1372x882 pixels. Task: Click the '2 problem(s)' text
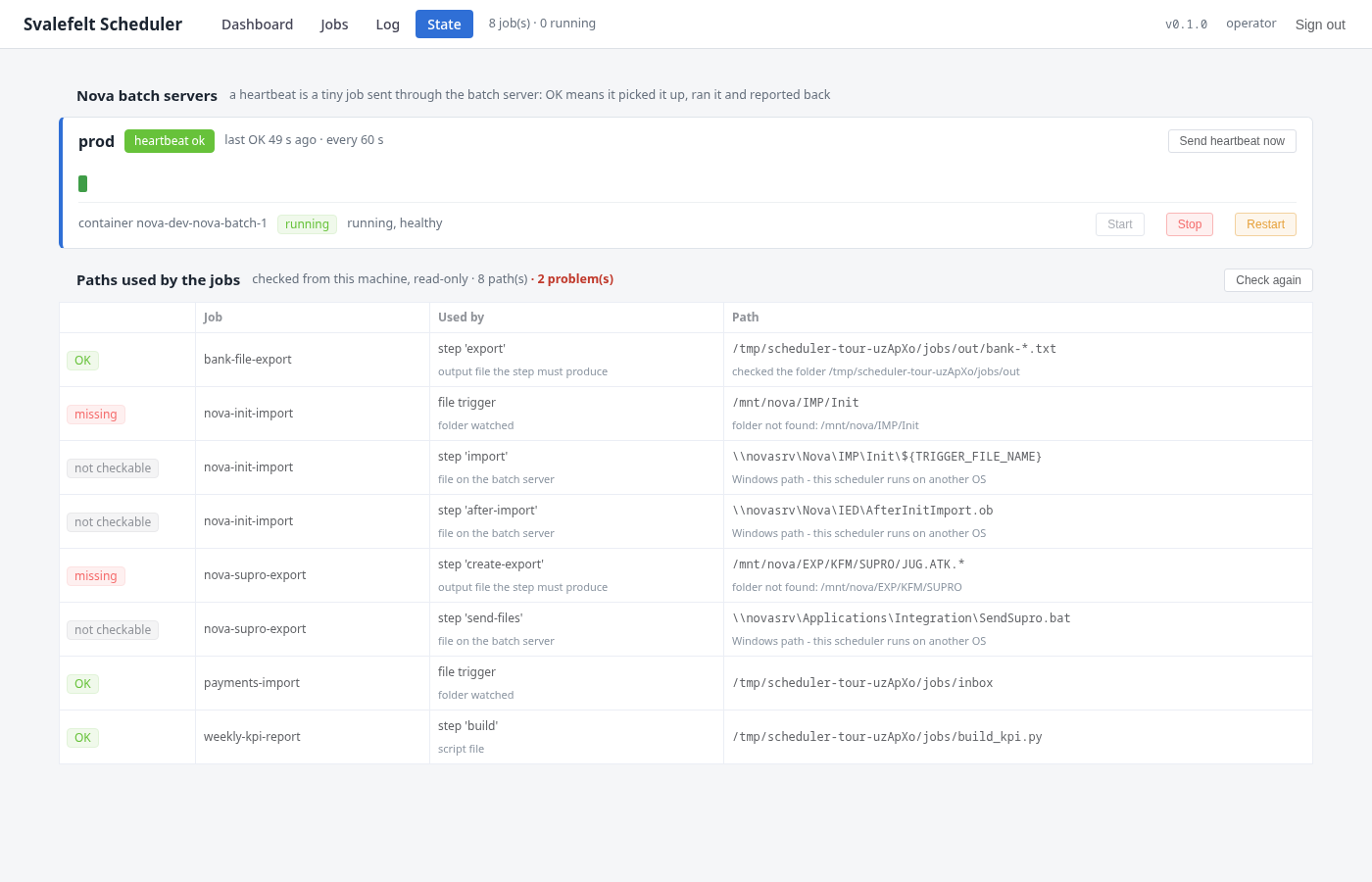(575, 279)
